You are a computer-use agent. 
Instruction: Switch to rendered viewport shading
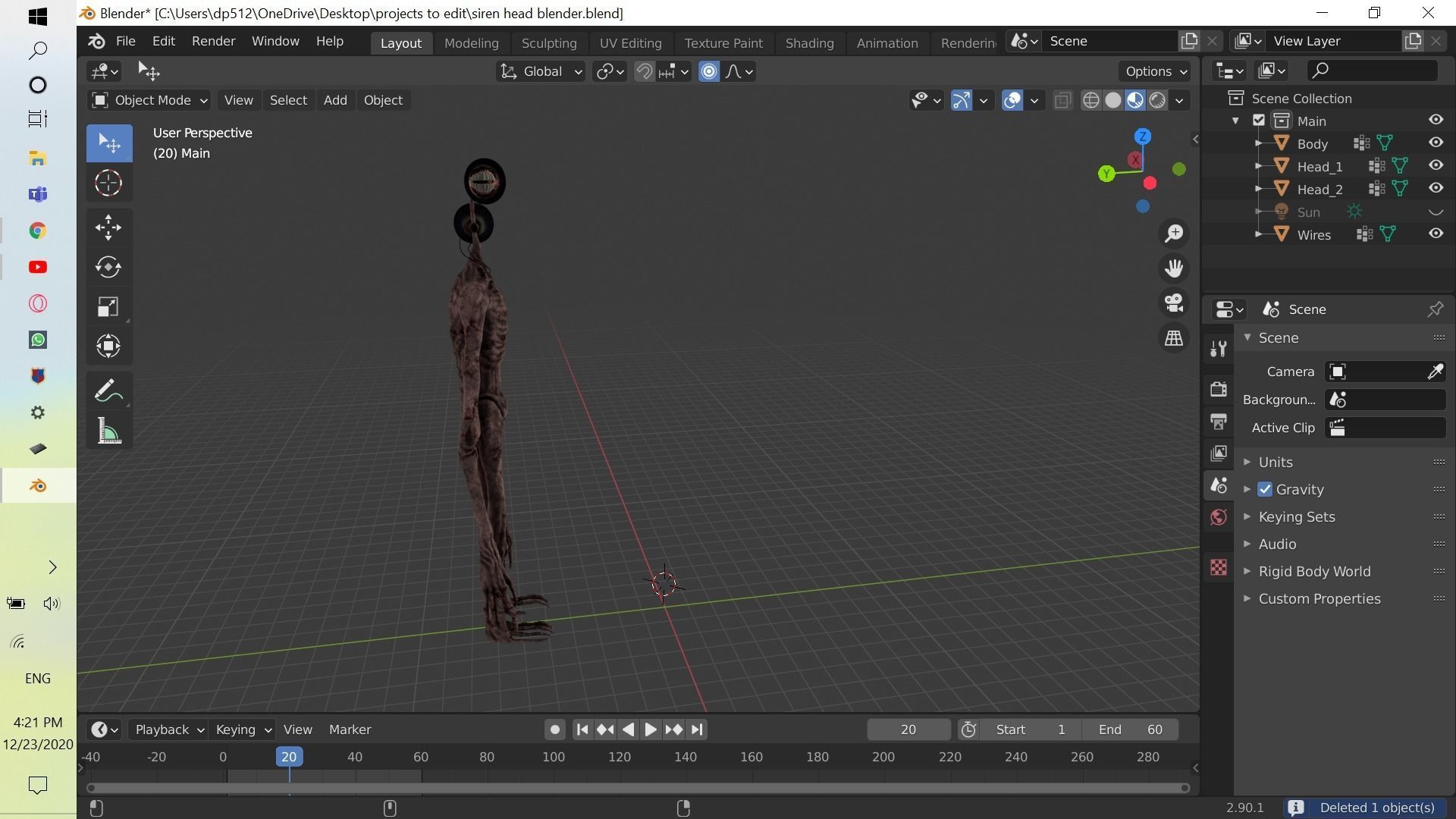click(x=1157, y=100)
